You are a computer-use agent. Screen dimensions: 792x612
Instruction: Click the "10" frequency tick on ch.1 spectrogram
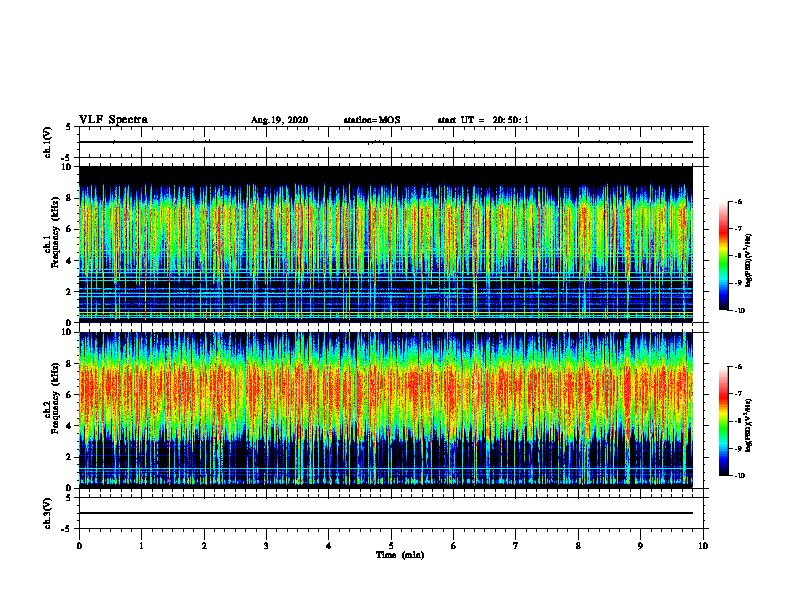(x=66, y=167)
